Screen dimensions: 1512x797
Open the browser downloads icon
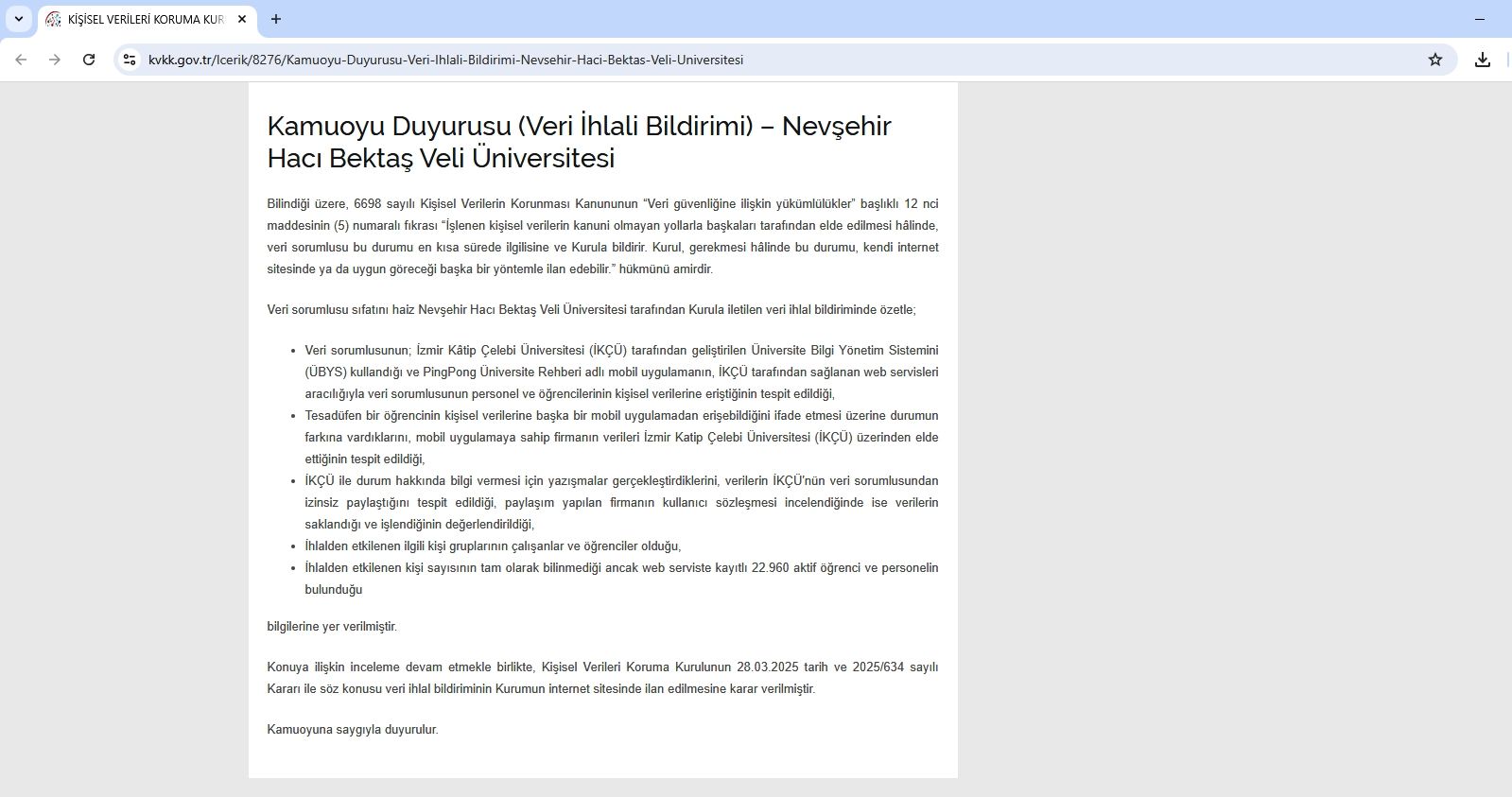(1482, 60)
